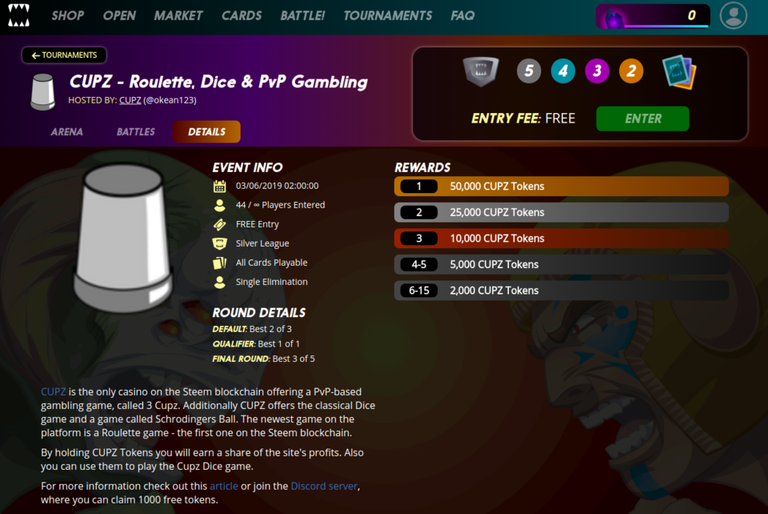Click the card pack icon
Image resolution: width=768 pixels, height=514 pixels.
[679, 73]
